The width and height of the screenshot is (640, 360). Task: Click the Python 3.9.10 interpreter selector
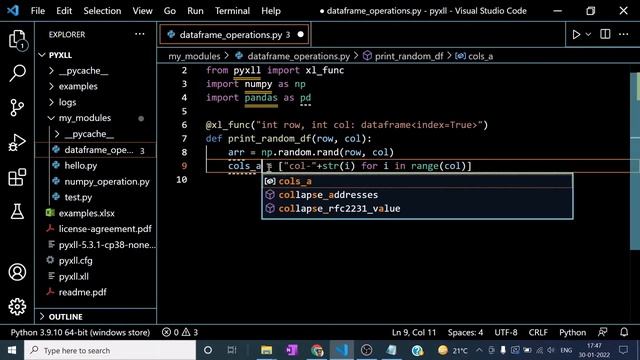tap(80, 332)
